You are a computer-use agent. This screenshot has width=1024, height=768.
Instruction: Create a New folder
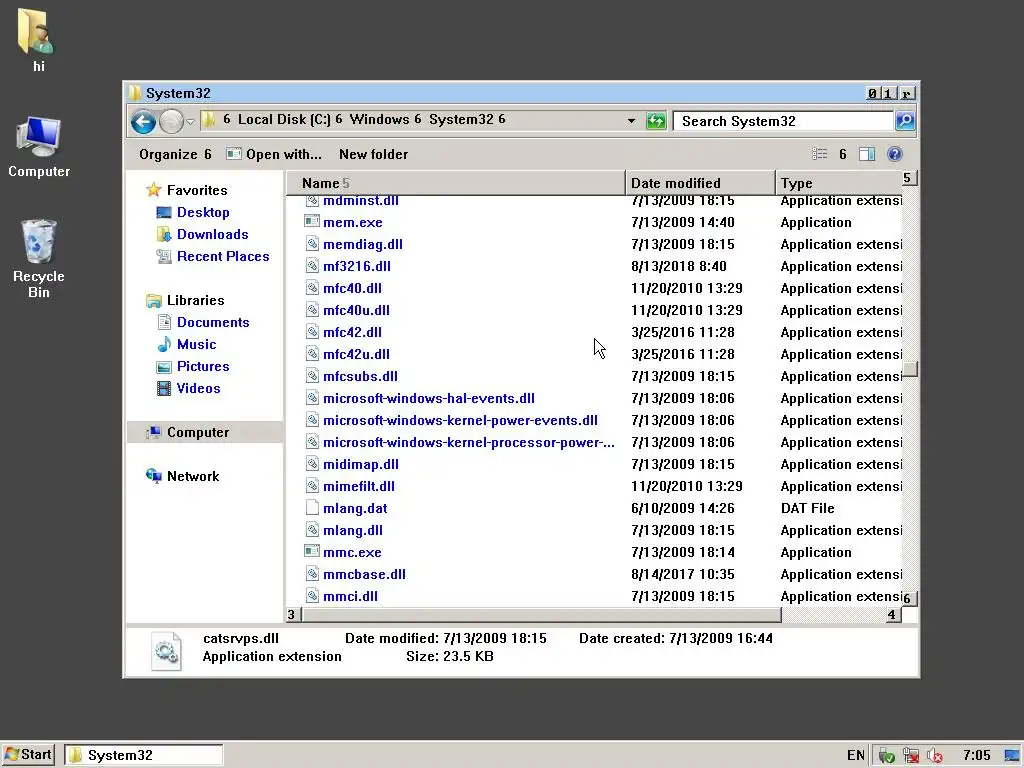tap(374, 154)
